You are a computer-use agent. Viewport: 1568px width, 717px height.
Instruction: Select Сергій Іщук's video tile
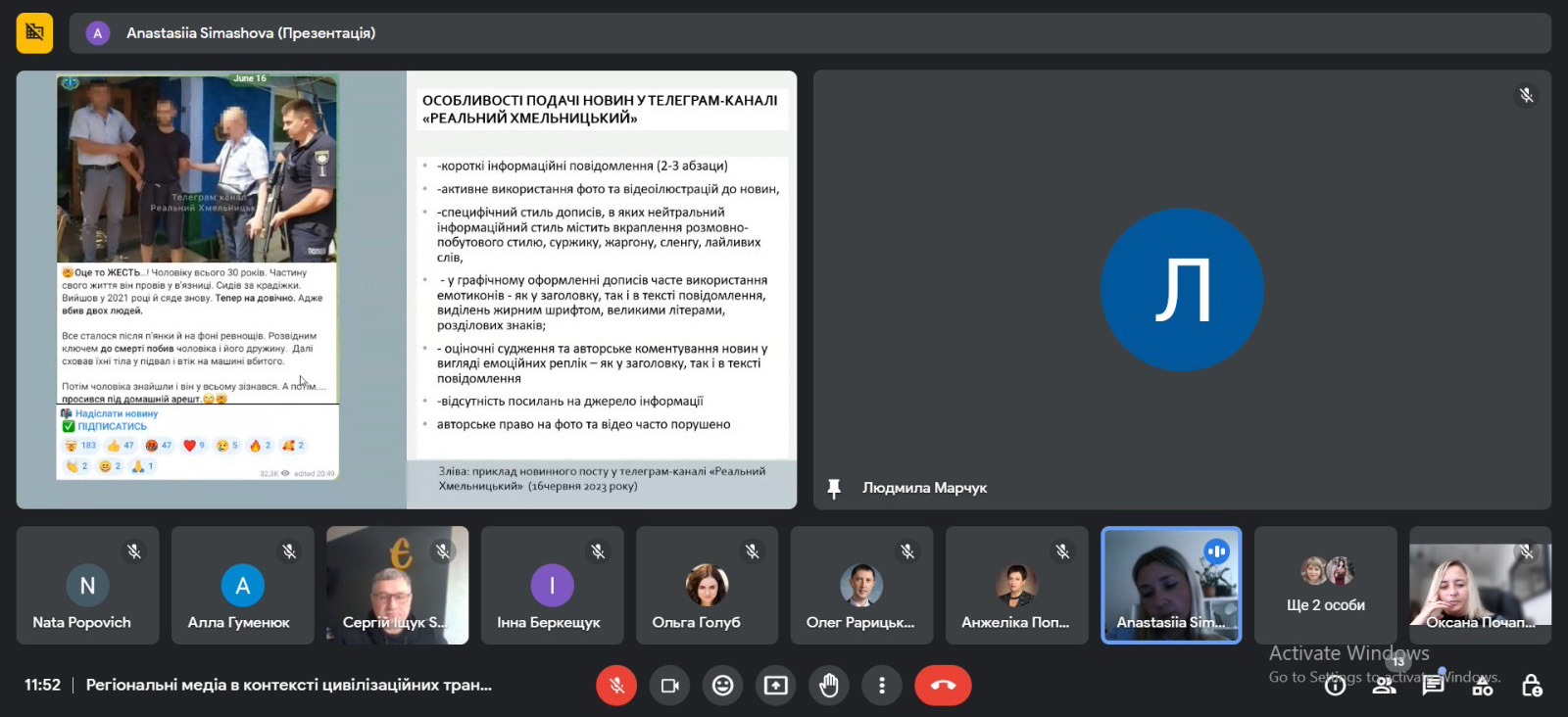397,585
